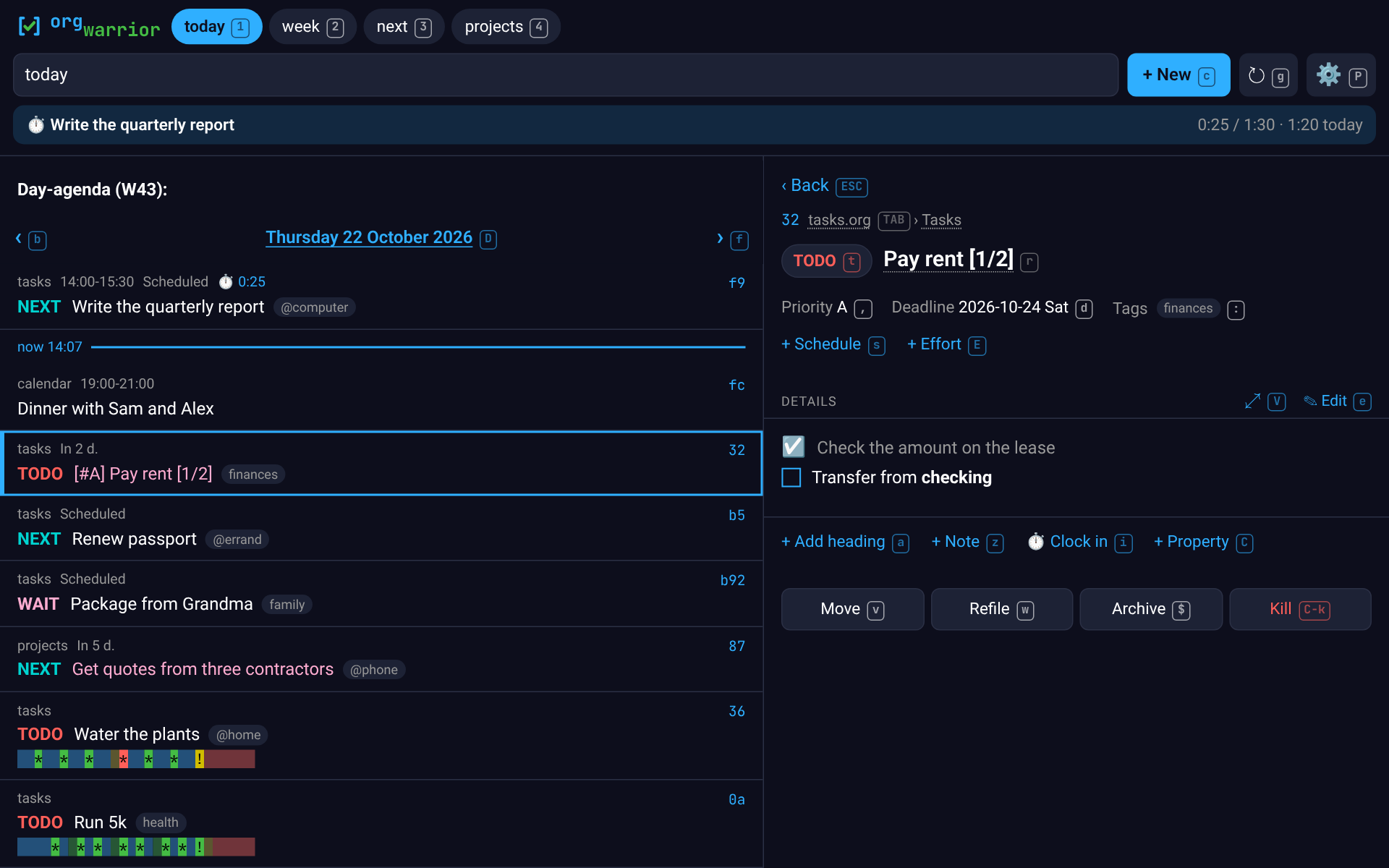Click + Property link
This screenshot has height=868, width=1389.
click(x=1191, y=542)
